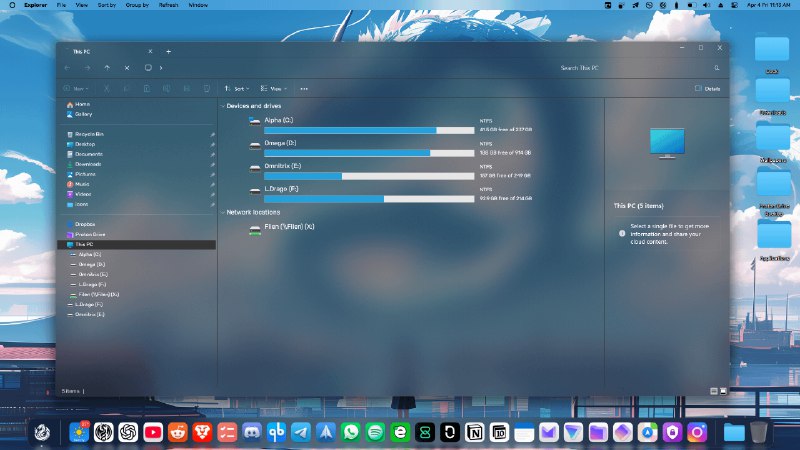Expand the address bar path chevron
Image resolution: width=800 pixels, height=450 pixels.
(161, 68)
